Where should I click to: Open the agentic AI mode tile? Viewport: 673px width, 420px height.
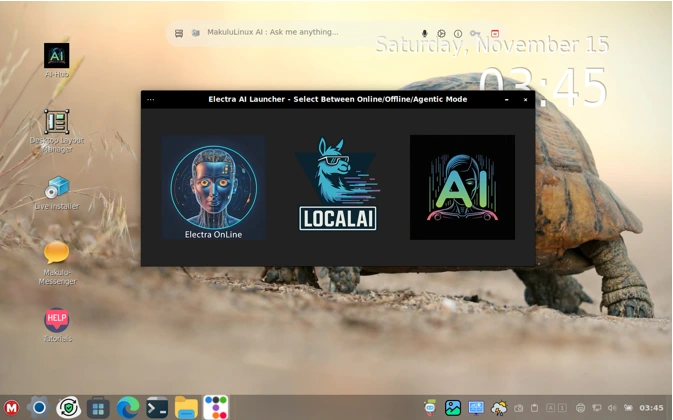(462, 187)
